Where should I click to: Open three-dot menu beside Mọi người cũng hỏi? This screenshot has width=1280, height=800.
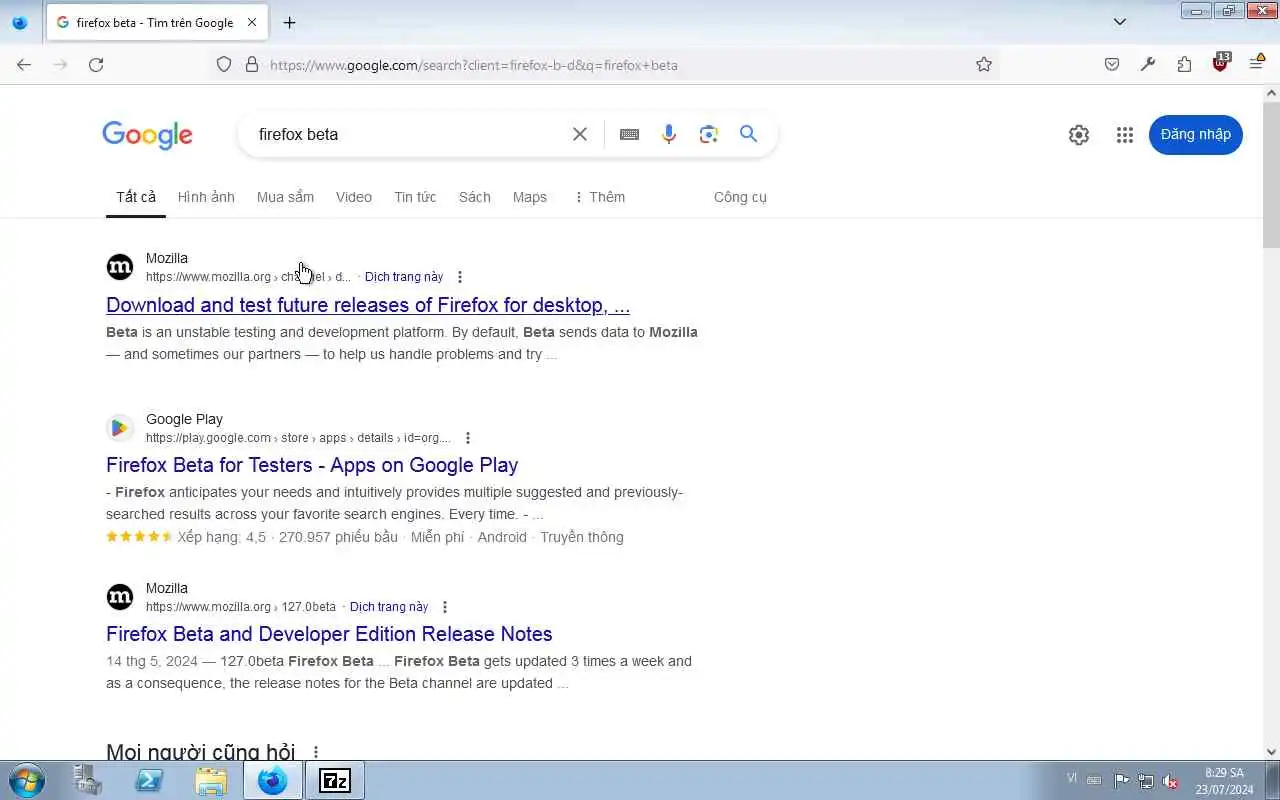click(316, 752)
